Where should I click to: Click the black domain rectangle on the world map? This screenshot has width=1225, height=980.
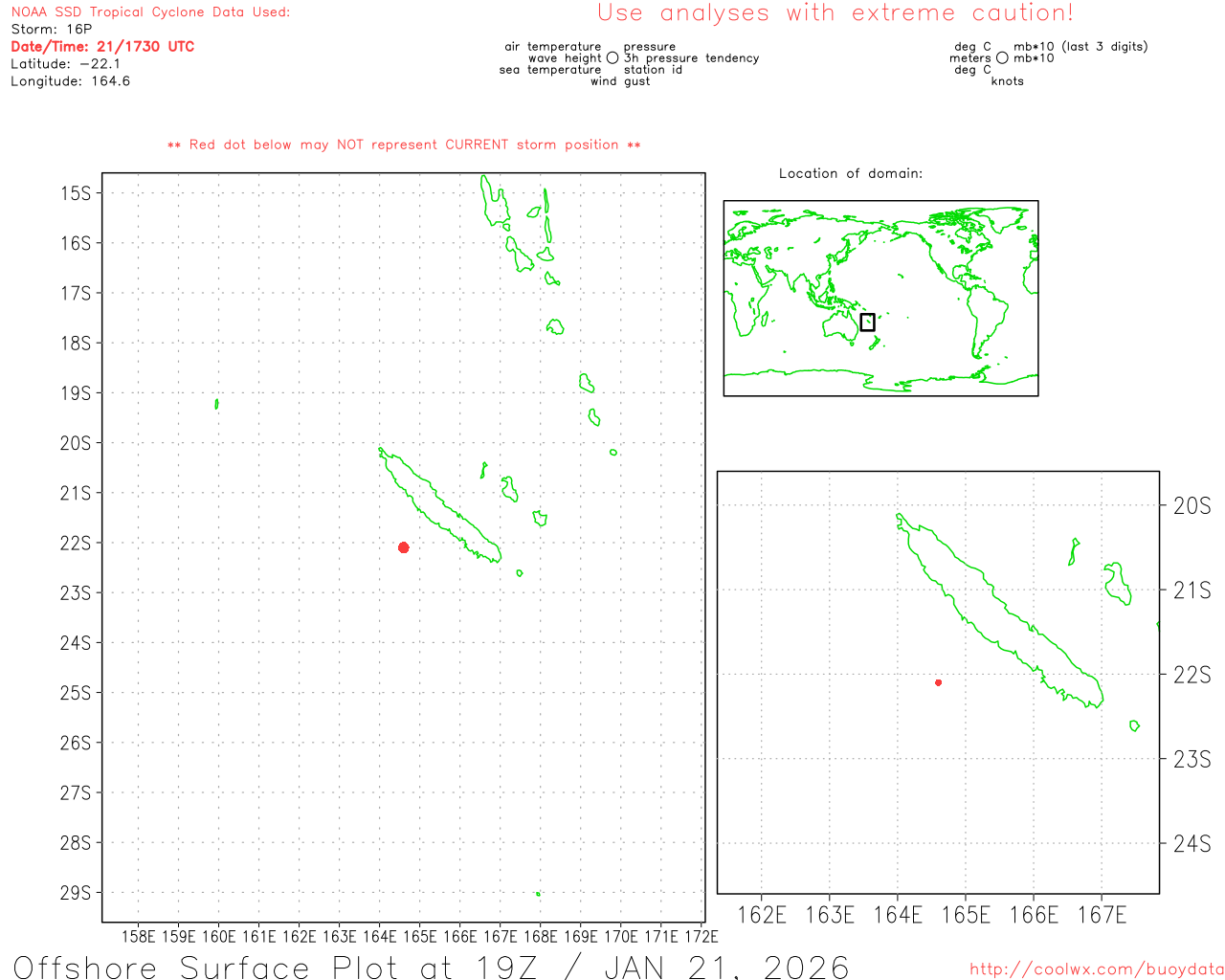867,323
